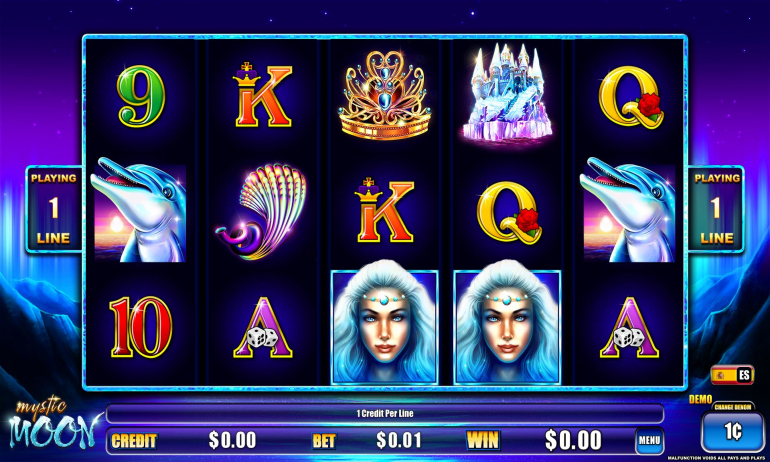770x462 pixels.
Task: Select the rainbow seashell symbol
Action: (x=262, y=212)
